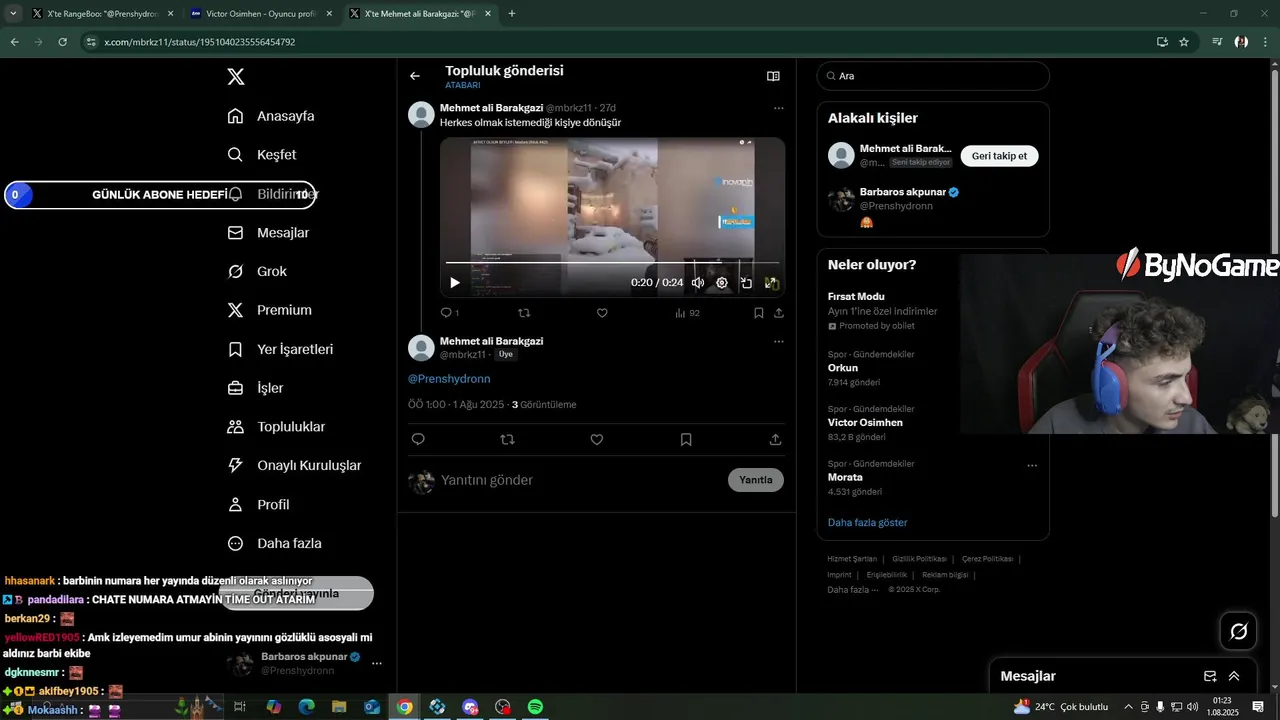
Task: Open File Explorer from taskbar
Action: pyautogui.click(x=339, y=707)
